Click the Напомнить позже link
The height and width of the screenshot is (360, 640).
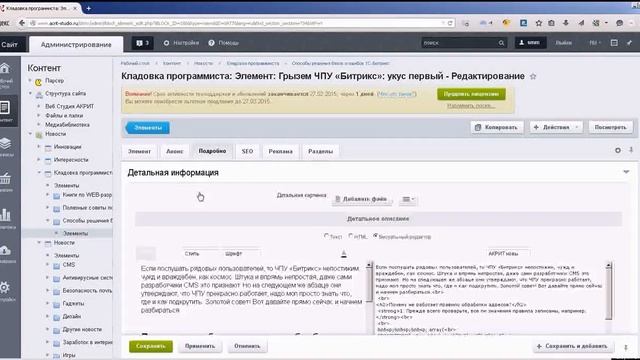[x=471, y=106]
